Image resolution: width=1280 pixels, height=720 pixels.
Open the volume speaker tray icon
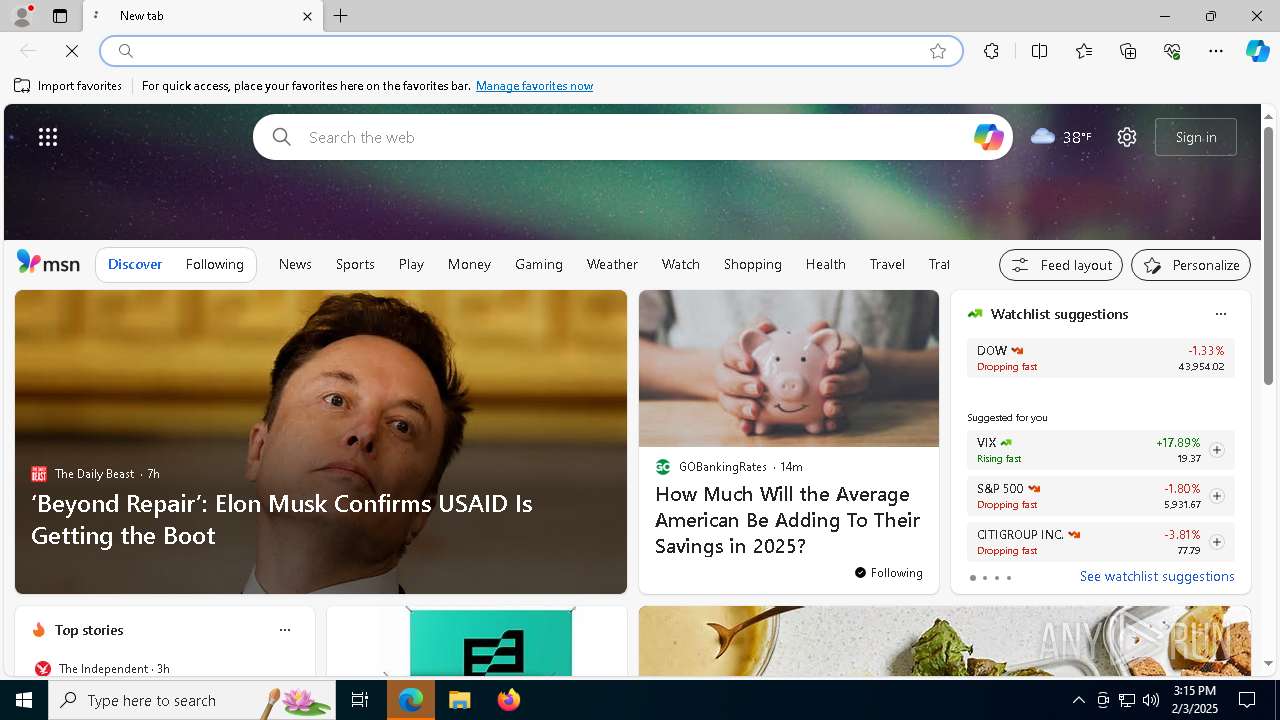point(1151,700)
